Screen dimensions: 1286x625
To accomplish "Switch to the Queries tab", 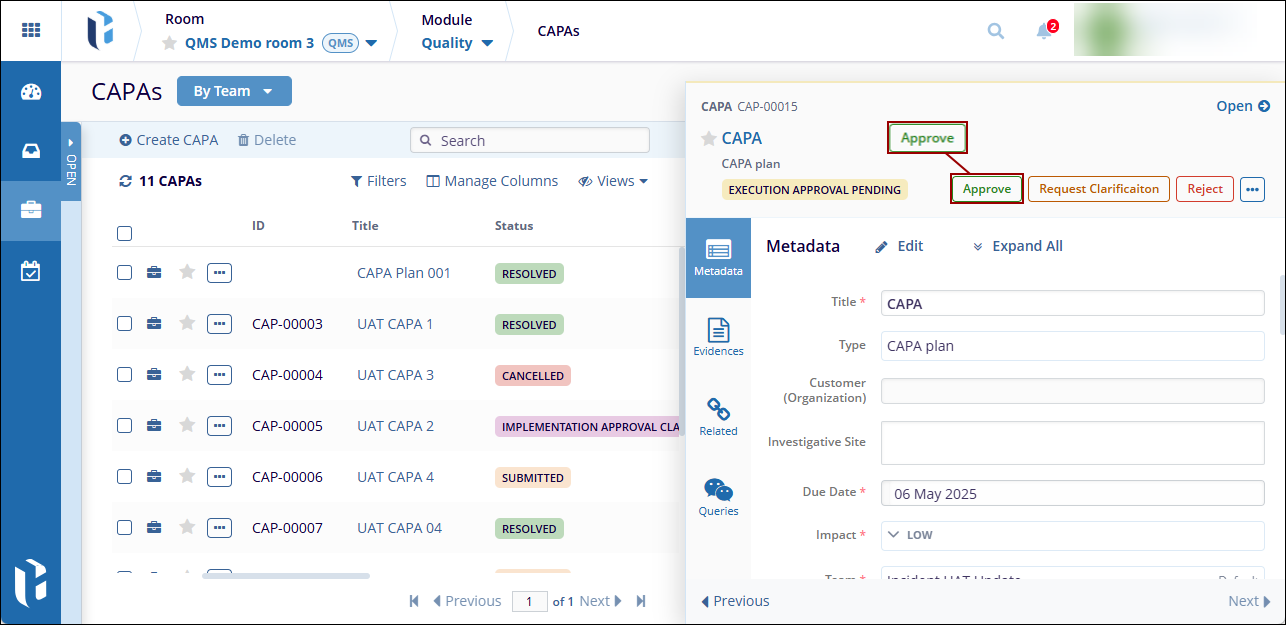I will pyautogui.click(x=718, y=497).
